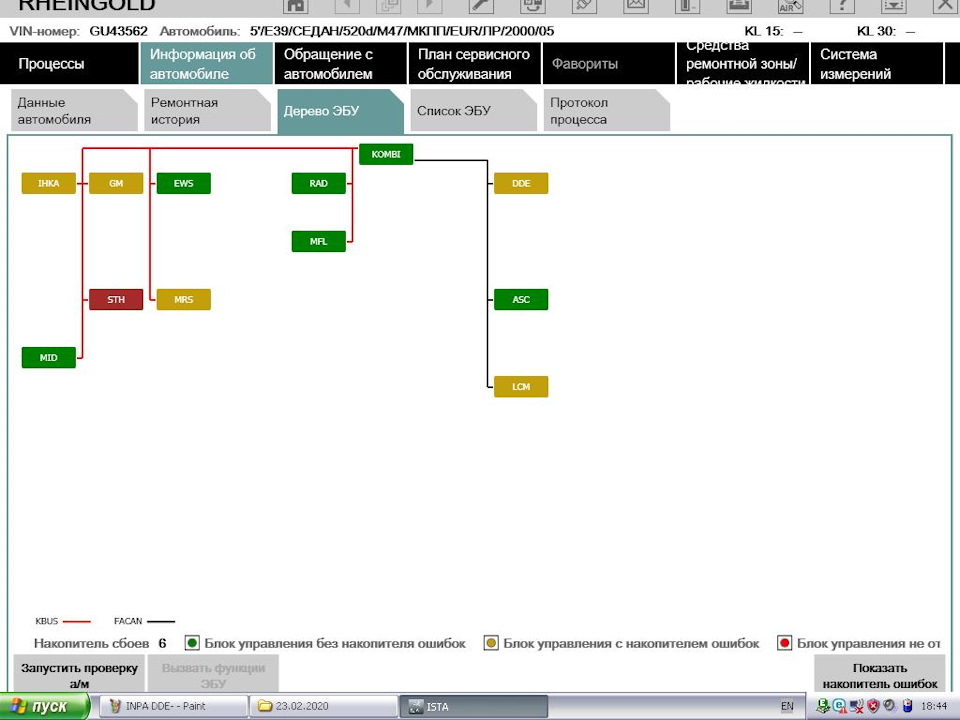Open the План сервисного обслуживания menu
This screenshot has height=720, width=960.
[x=474, y=64]
